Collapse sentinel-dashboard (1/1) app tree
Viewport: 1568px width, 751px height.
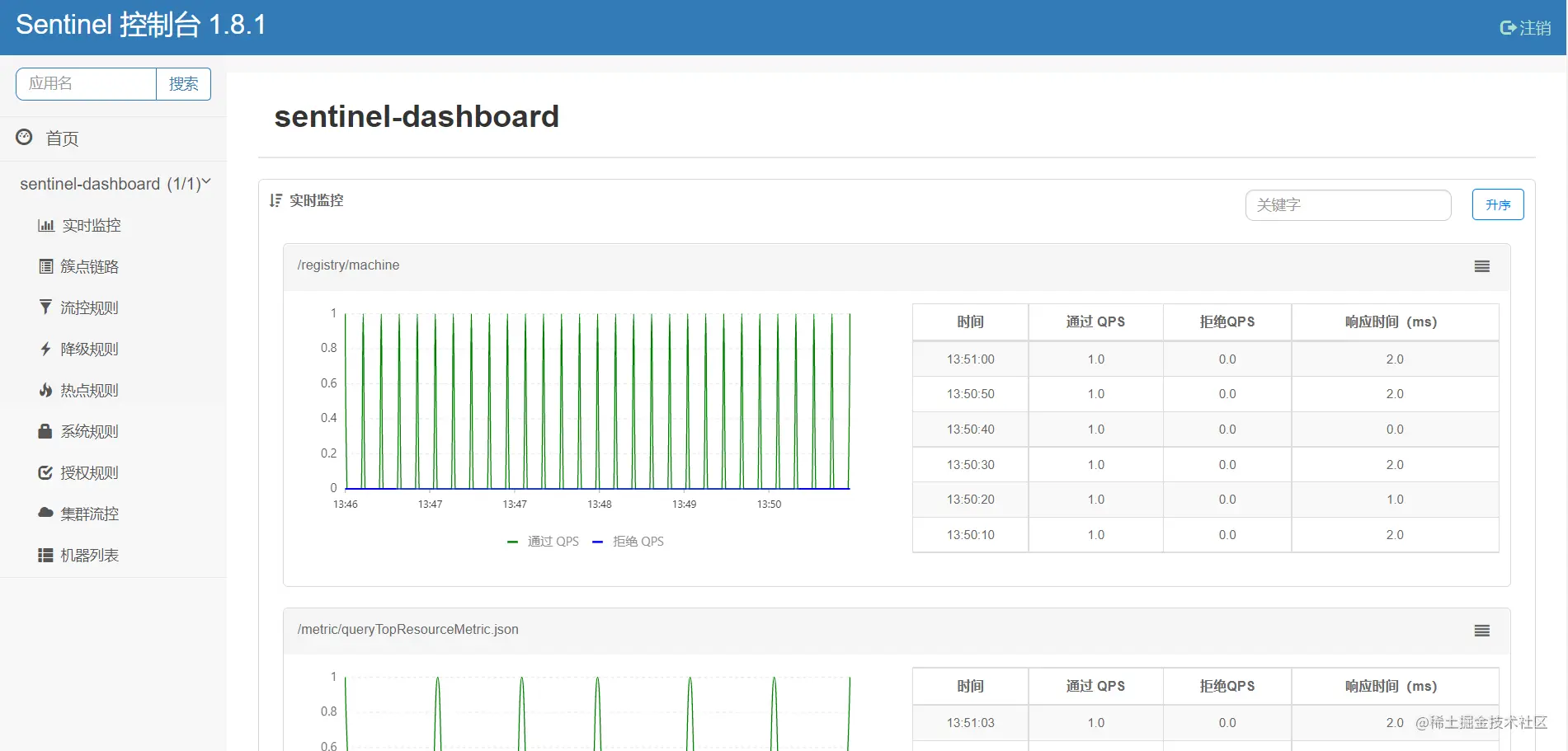(x=115, y=184)
